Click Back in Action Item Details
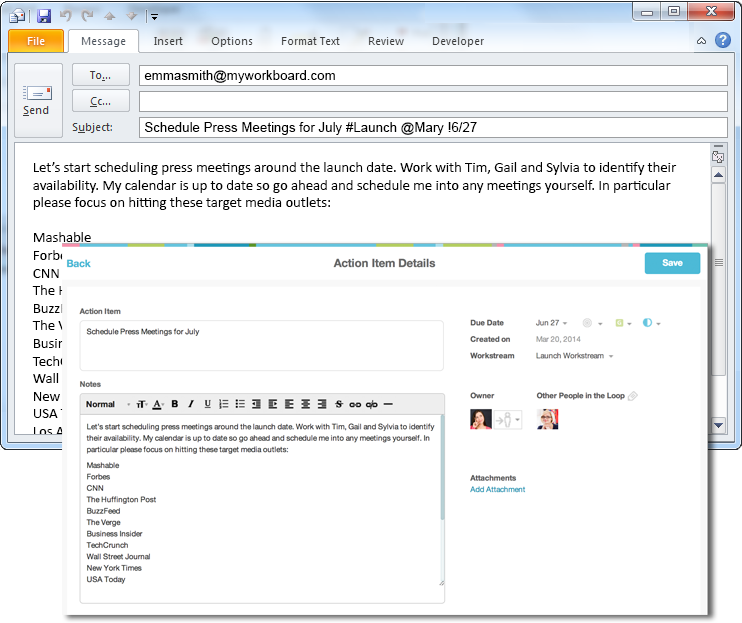The height and width of the screenshot is (623, 742). pos(79,263)
